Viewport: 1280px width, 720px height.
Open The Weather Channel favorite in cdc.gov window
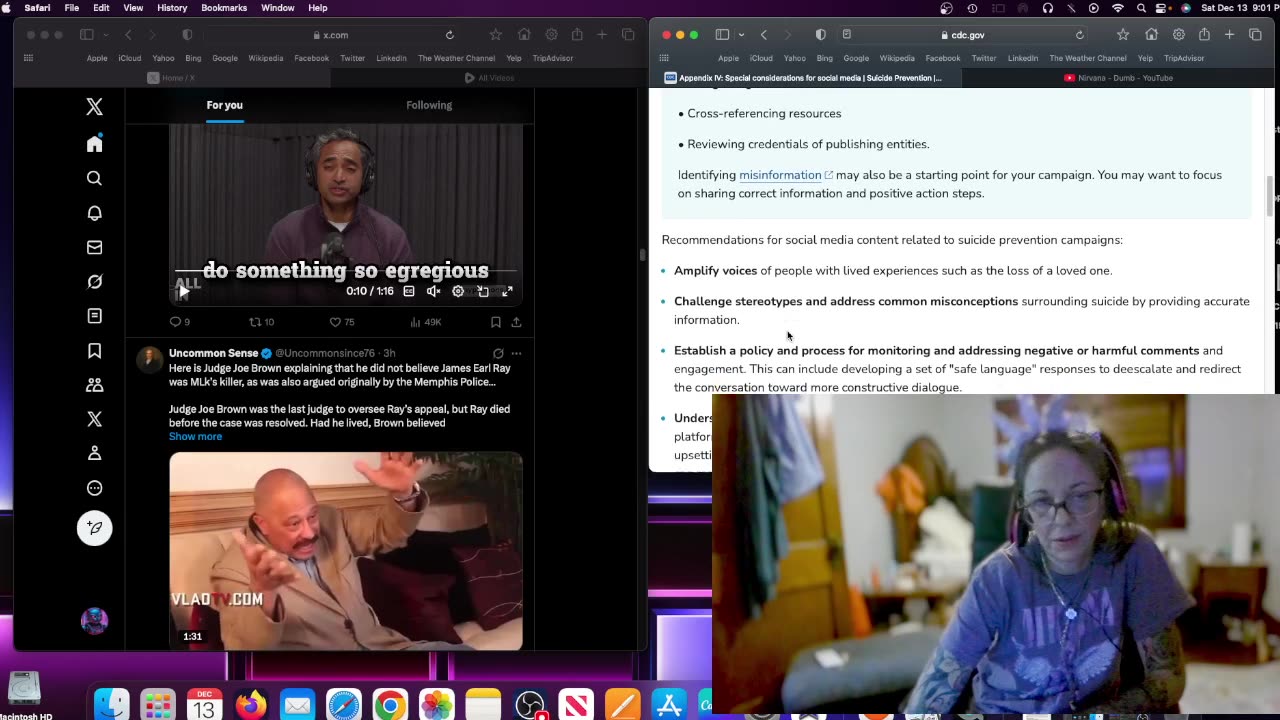(x=1088, y=58)
